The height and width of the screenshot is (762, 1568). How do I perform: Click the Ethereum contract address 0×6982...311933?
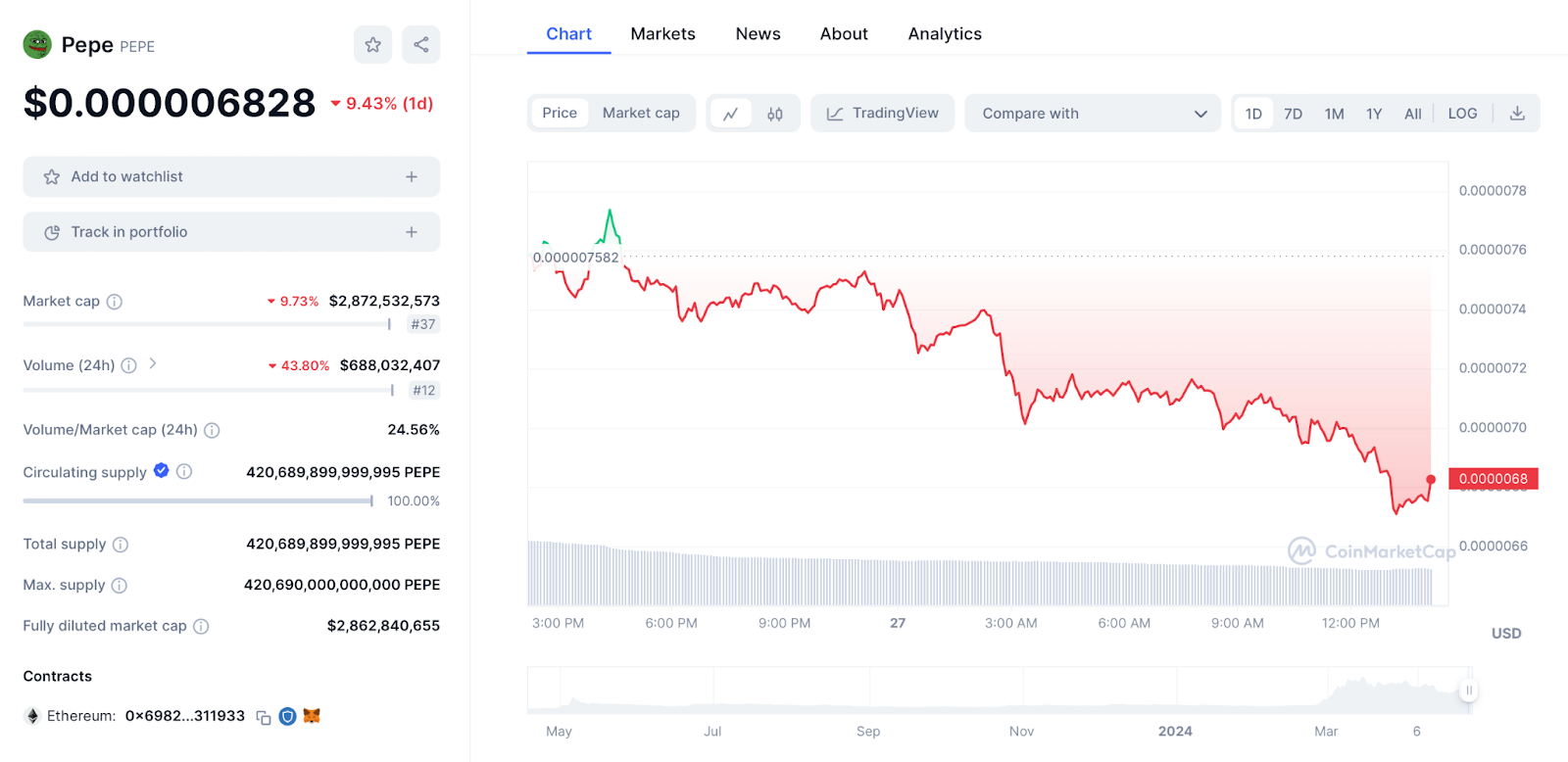click(185, 717)
